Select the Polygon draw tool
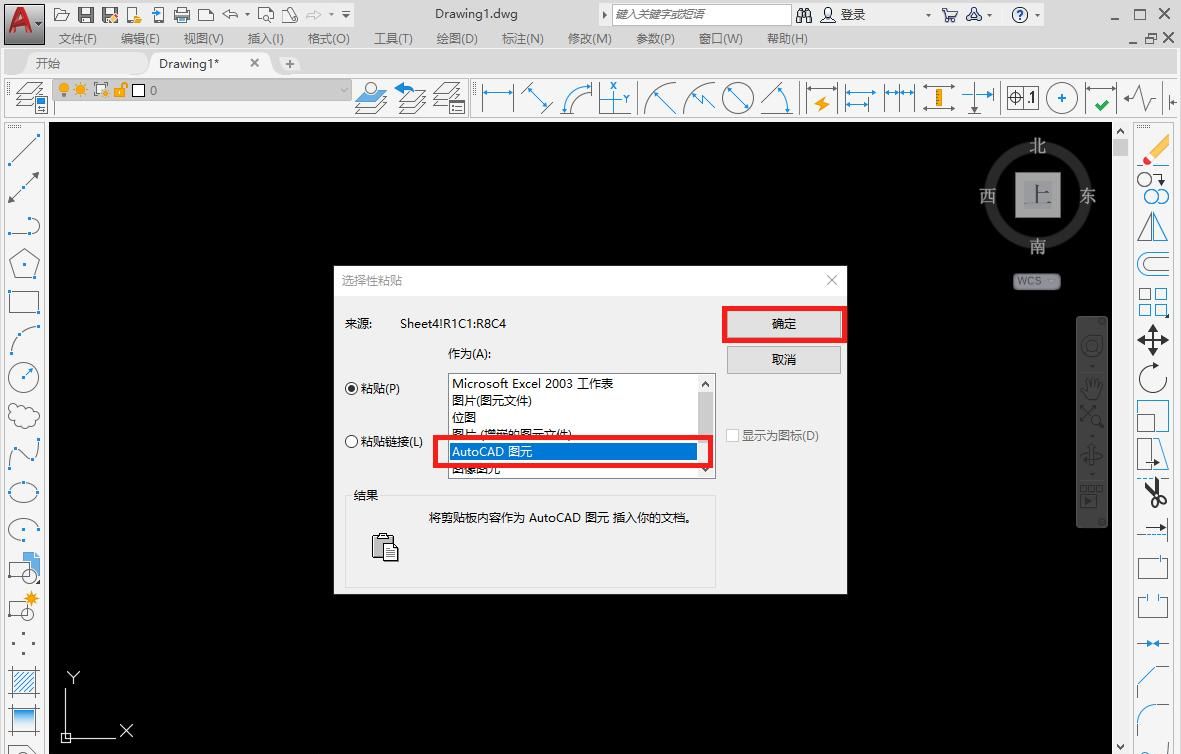 pyautogui.click(x=23, y=264)
